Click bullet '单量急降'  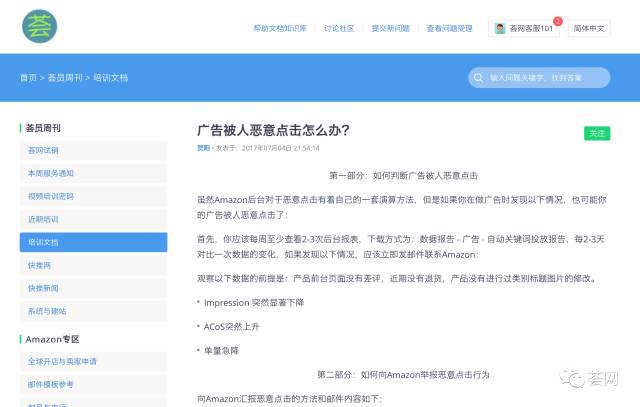(221, 351)
